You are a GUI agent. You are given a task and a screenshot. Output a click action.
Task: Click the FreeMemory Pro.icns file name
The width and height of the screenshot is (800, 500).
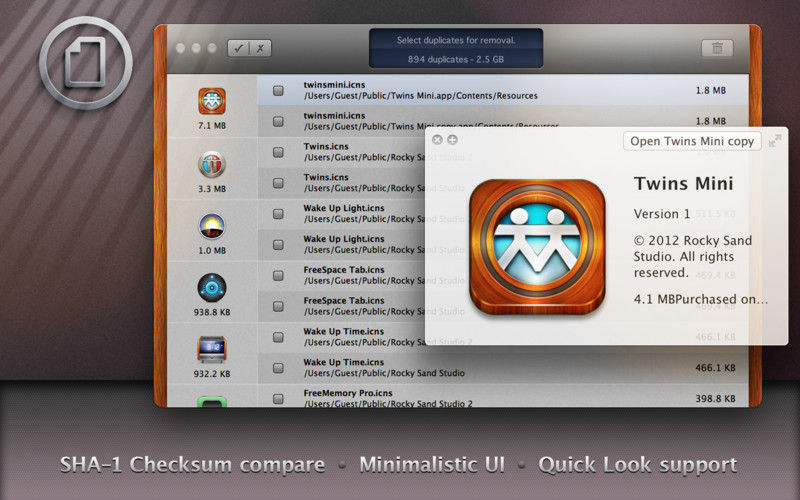point(348,393)
